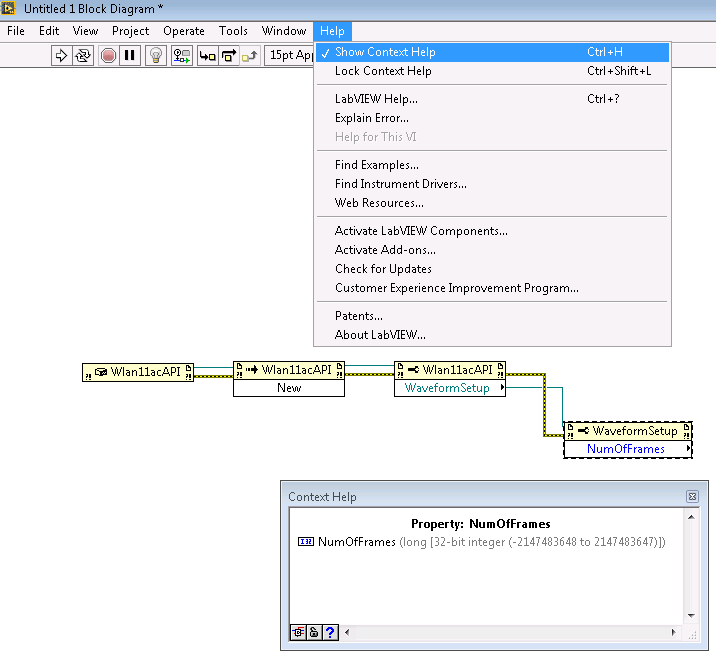Image resolution: width=716 pixels, height=670 pixels.
Task: Open the 15pt font size dropdown
Action: pyautogui.click(x=290, y=56)
